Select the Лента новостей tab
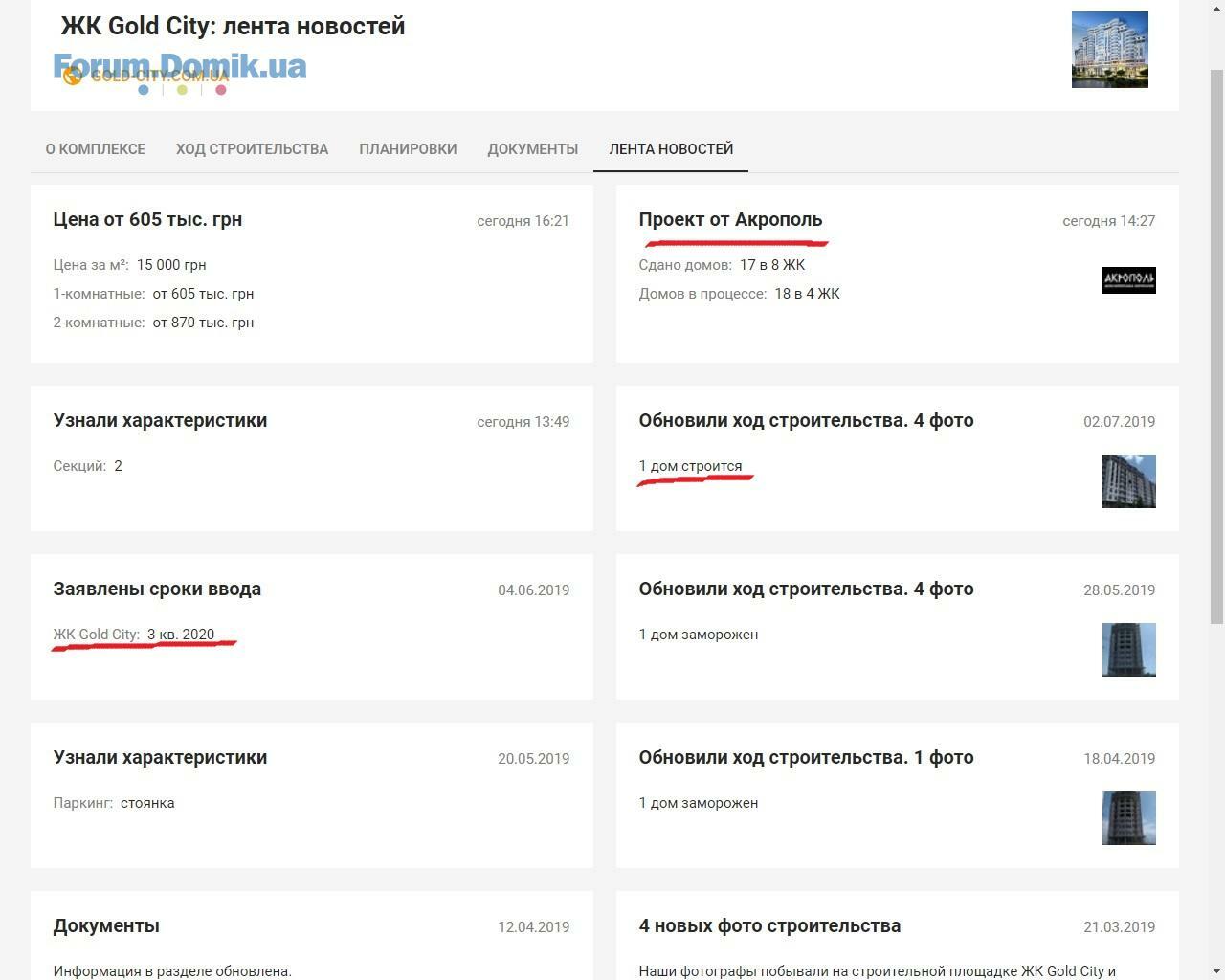Viewport: 1225px width, 980px height. (671, 149)
